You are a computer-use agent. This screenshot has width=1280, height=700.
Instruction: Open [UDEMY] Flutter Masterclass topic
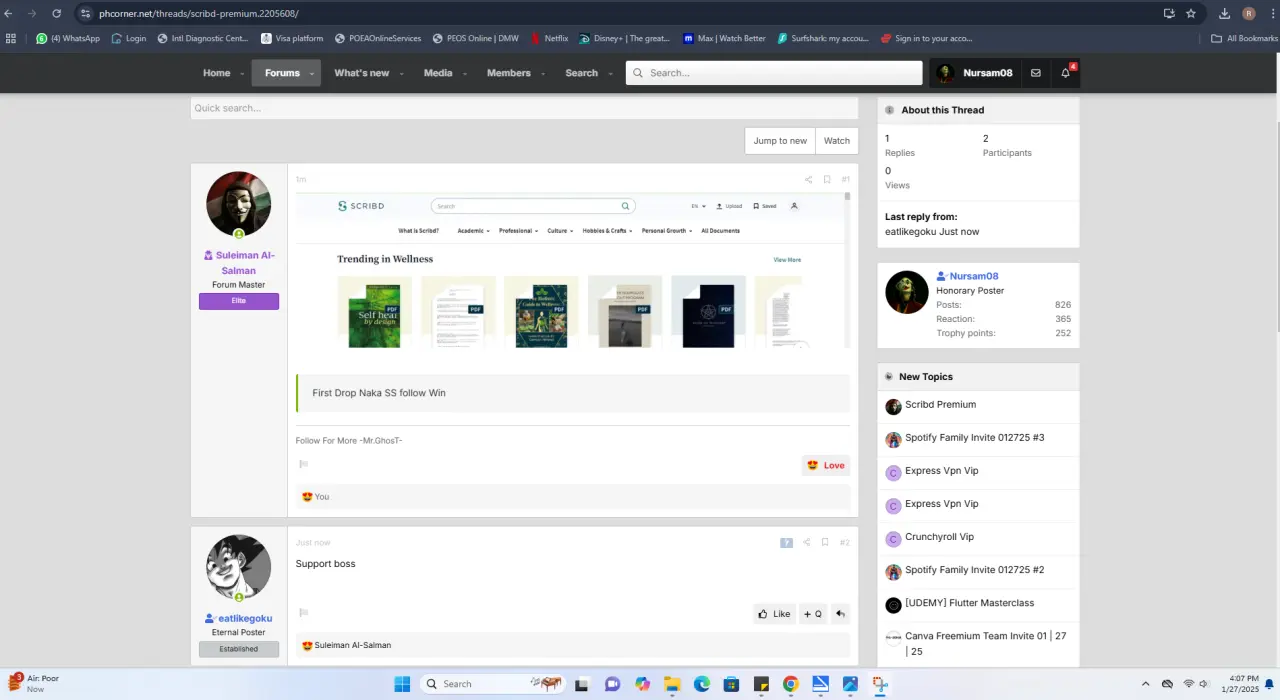(970, 603)
